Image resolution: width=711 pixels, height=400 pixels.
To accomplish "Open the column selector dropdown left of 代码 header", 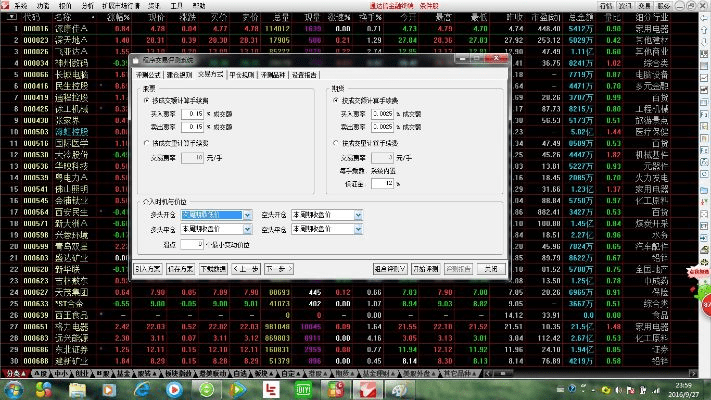I will (x=12, y=17).
